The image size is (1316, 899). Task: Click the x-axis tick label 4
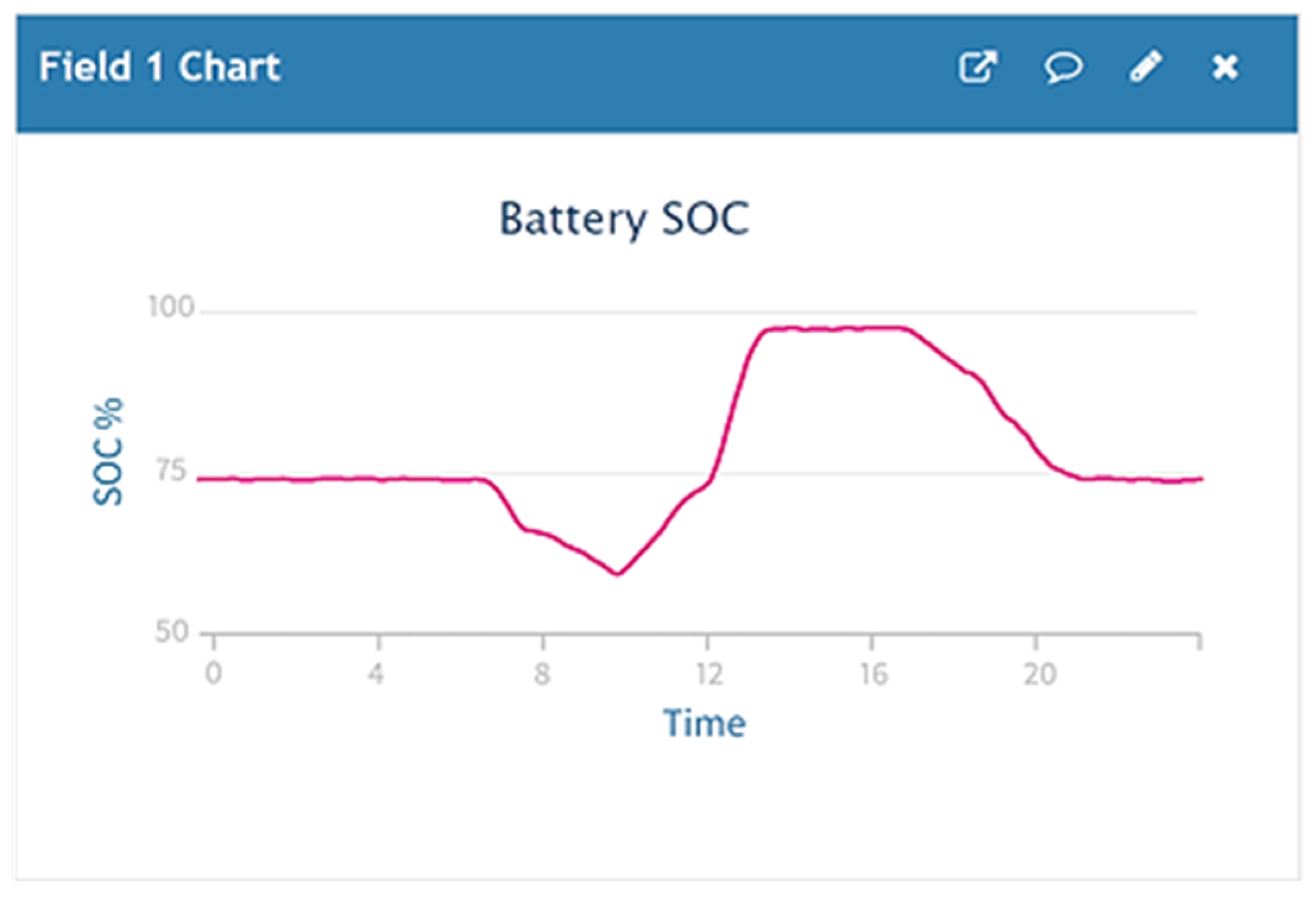point(376,674)
